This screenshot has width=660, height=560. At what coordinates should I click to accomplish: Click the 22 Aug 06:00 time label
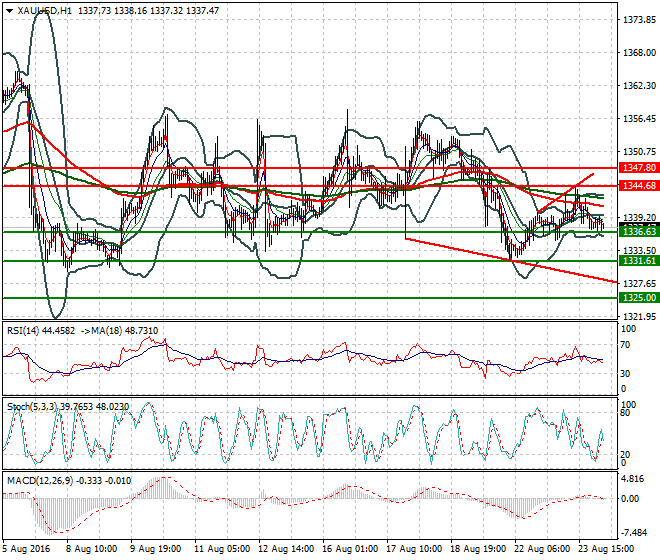(x=540, y=549)
